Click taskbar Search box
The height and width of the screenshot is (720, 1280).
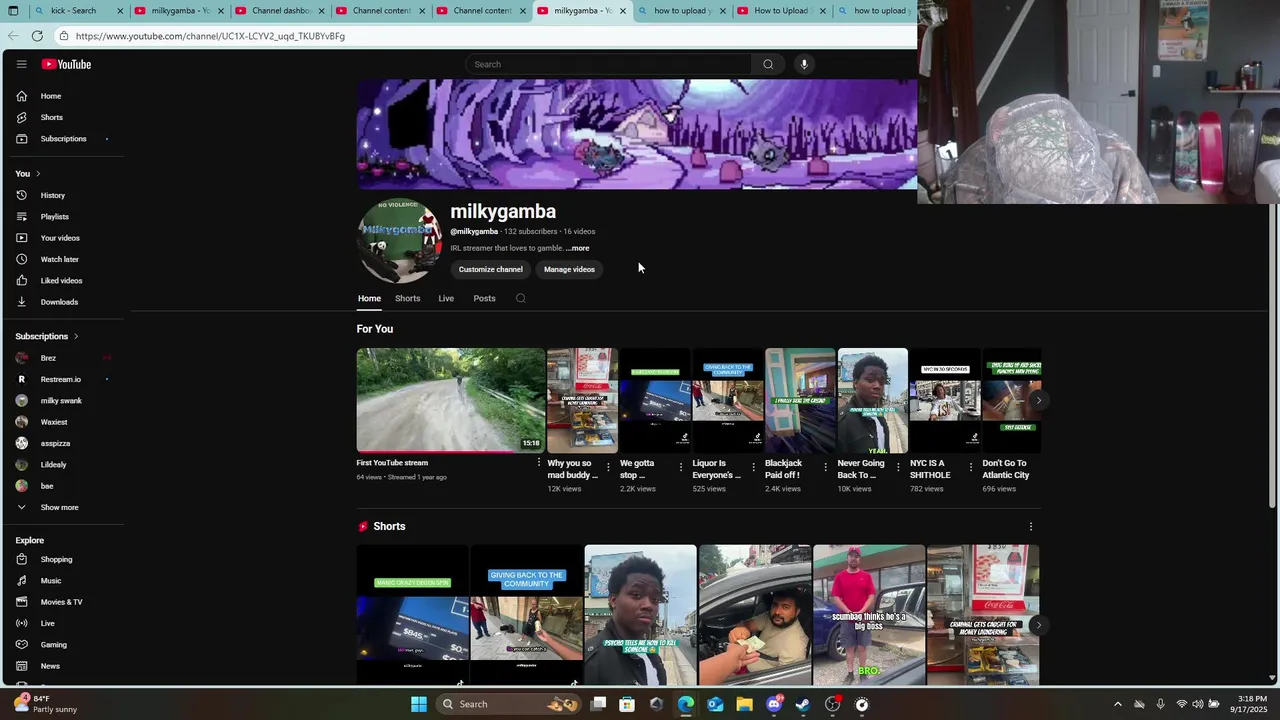tap(510, 704)
